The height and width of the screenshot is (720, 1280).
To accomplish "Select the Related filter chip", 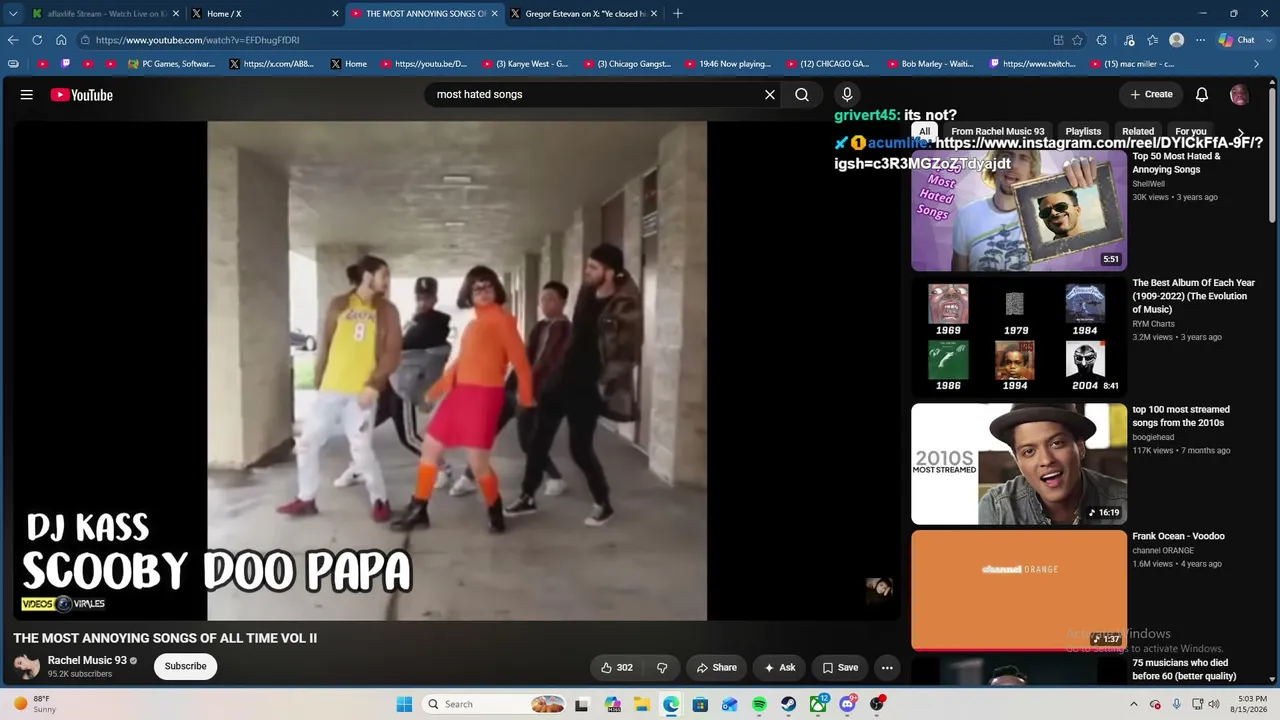I will [x=1138, y=132].
